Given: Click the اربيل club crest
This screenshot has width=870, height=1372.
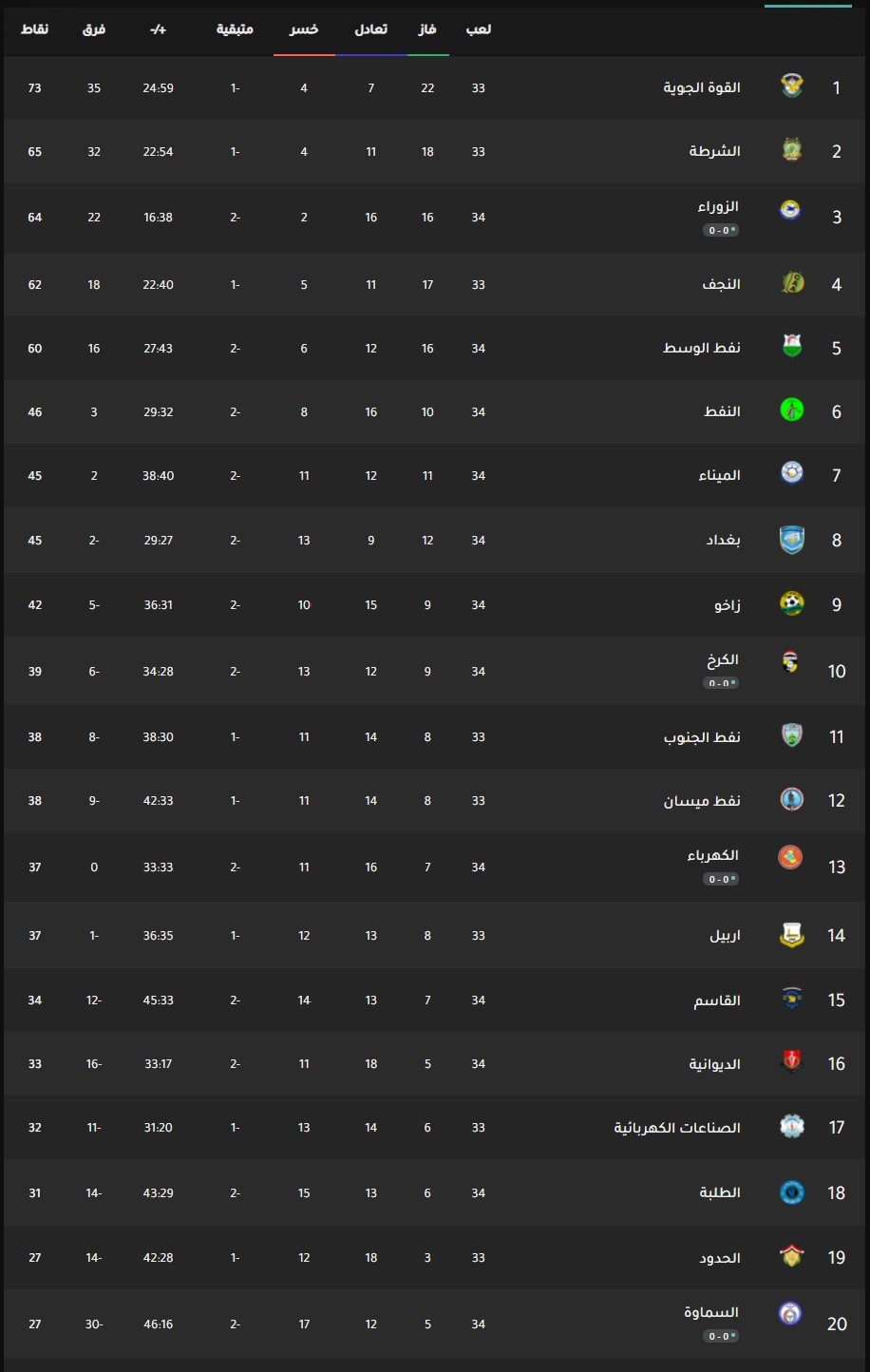Looking at the screenshot, I should coord(791,935).
